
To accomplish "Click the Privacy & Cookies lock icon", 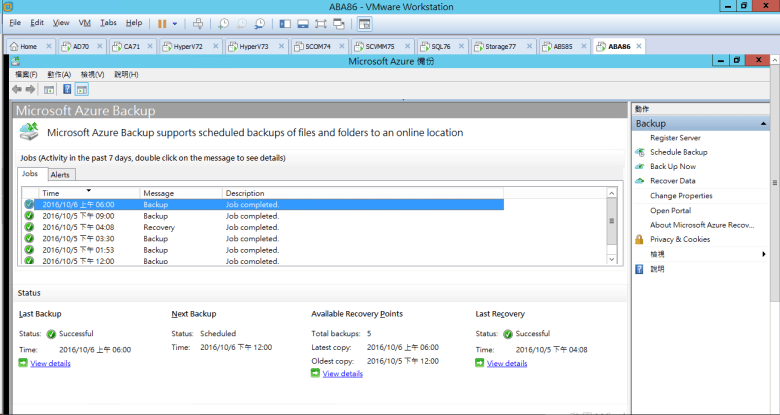I will click(x=639, y=239).
